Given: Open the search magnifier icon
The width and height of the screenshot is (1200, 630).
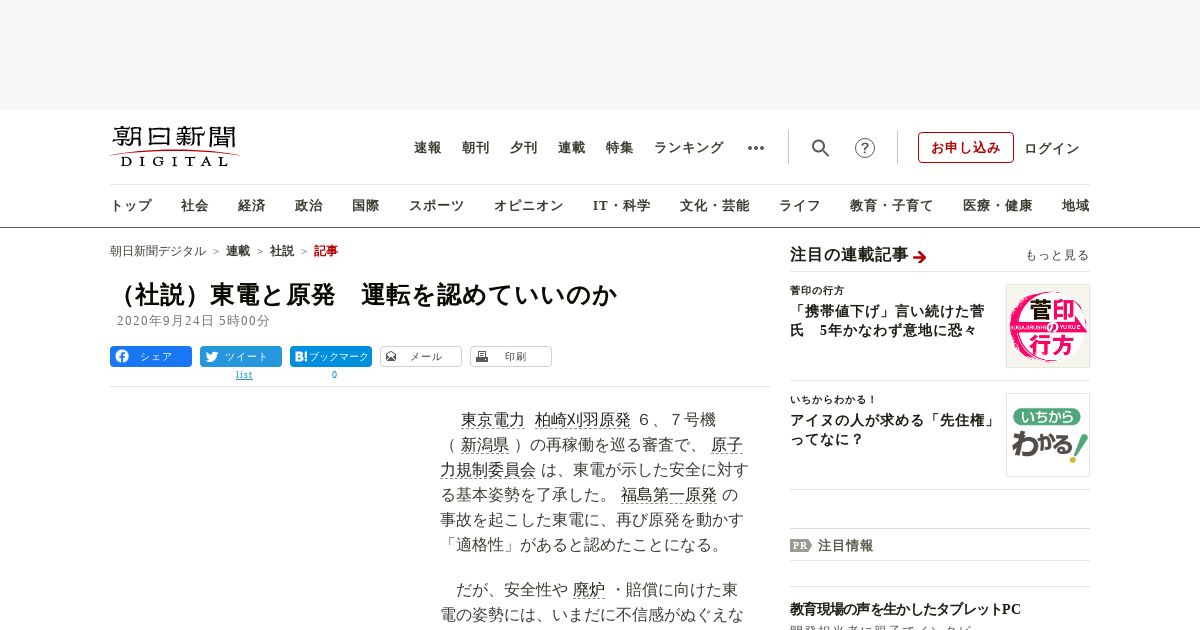Looking at the screenshot, I should click(x=820, y=148).
